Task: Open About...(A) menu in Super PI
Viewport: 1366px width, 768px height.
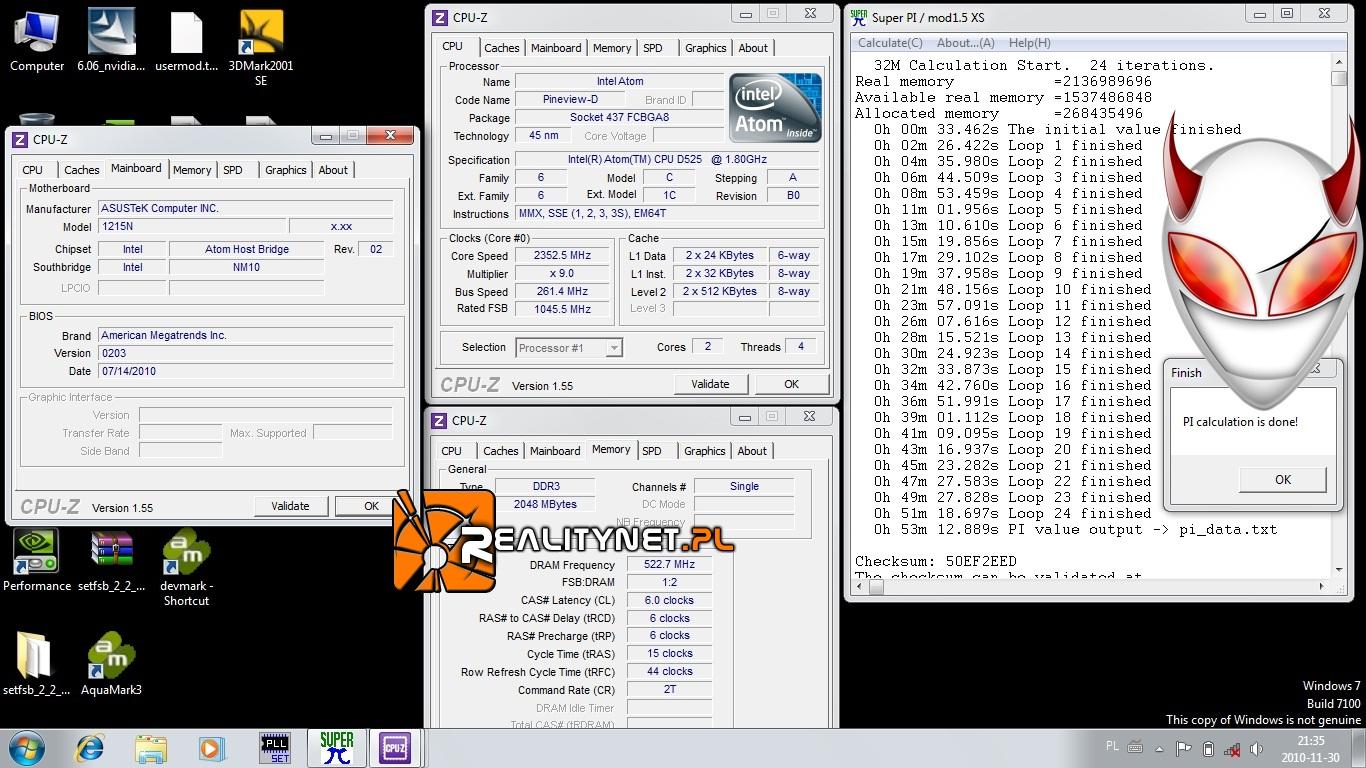Action: pyautogui.click(x=965, y=43)
